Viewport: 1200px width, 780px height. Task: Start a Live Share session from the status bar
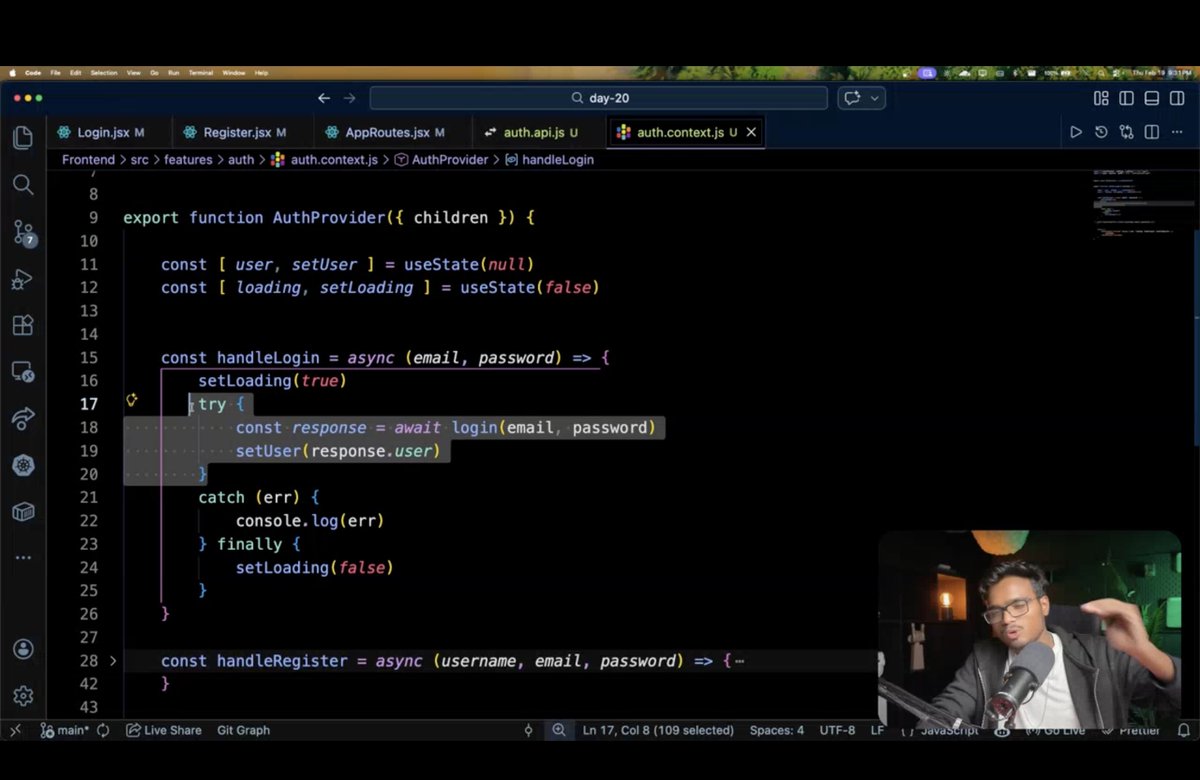(x=164, y=731)
